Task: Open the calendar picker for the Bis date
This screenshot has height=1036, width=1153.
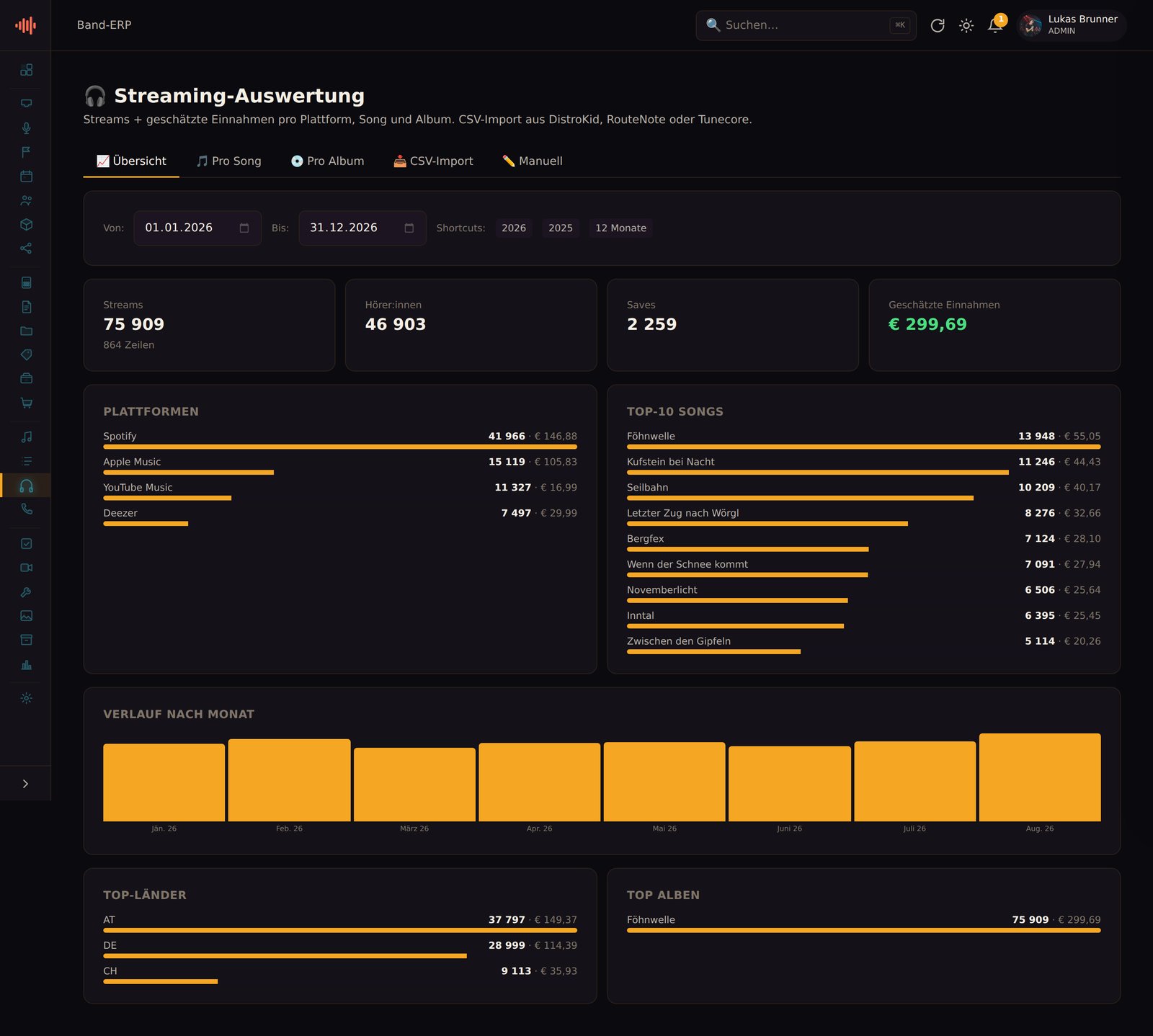Action: (x=409, y=228)
